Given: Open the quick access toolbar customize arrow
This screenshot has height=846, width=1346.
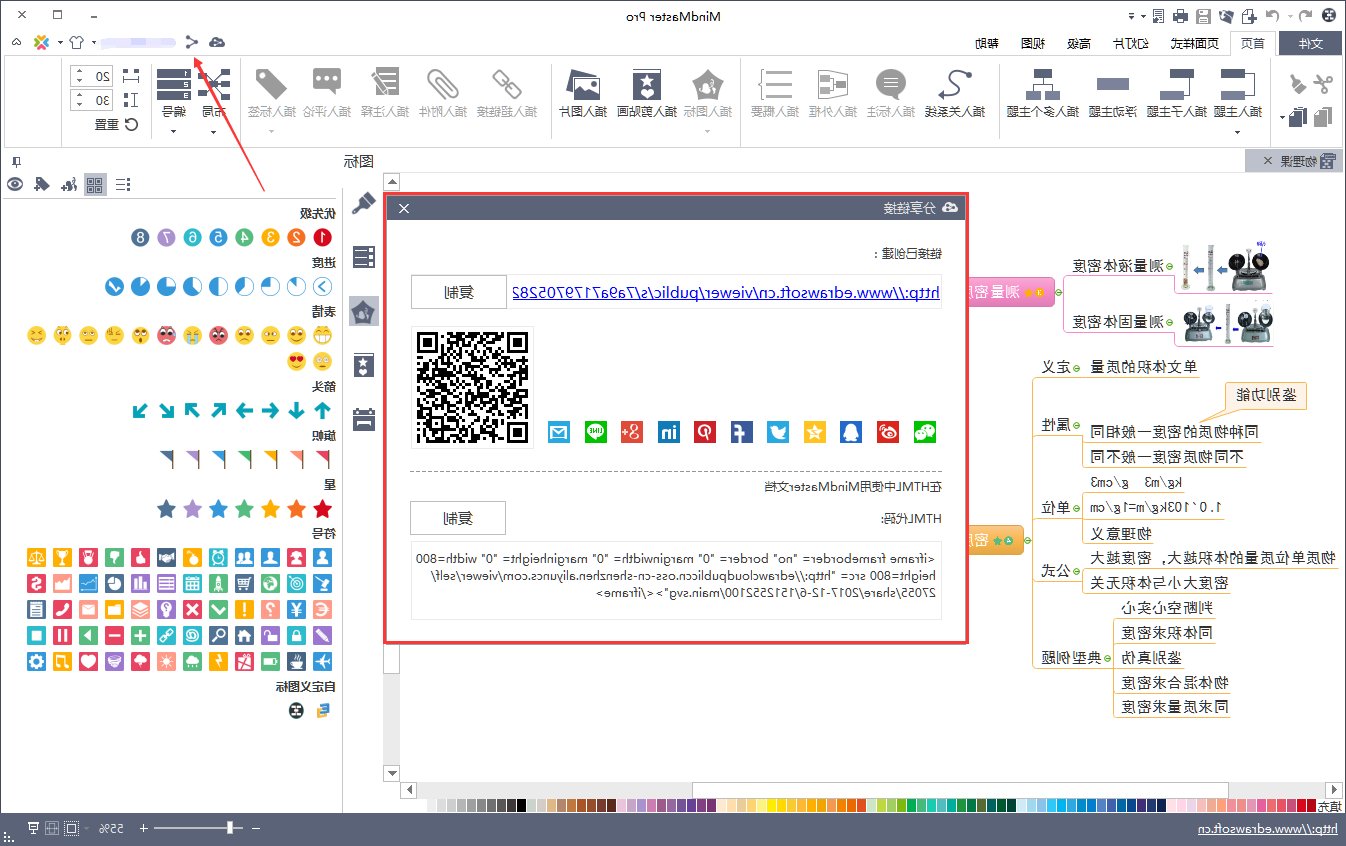Looking at the screenshot, I should pos(1132,16).
